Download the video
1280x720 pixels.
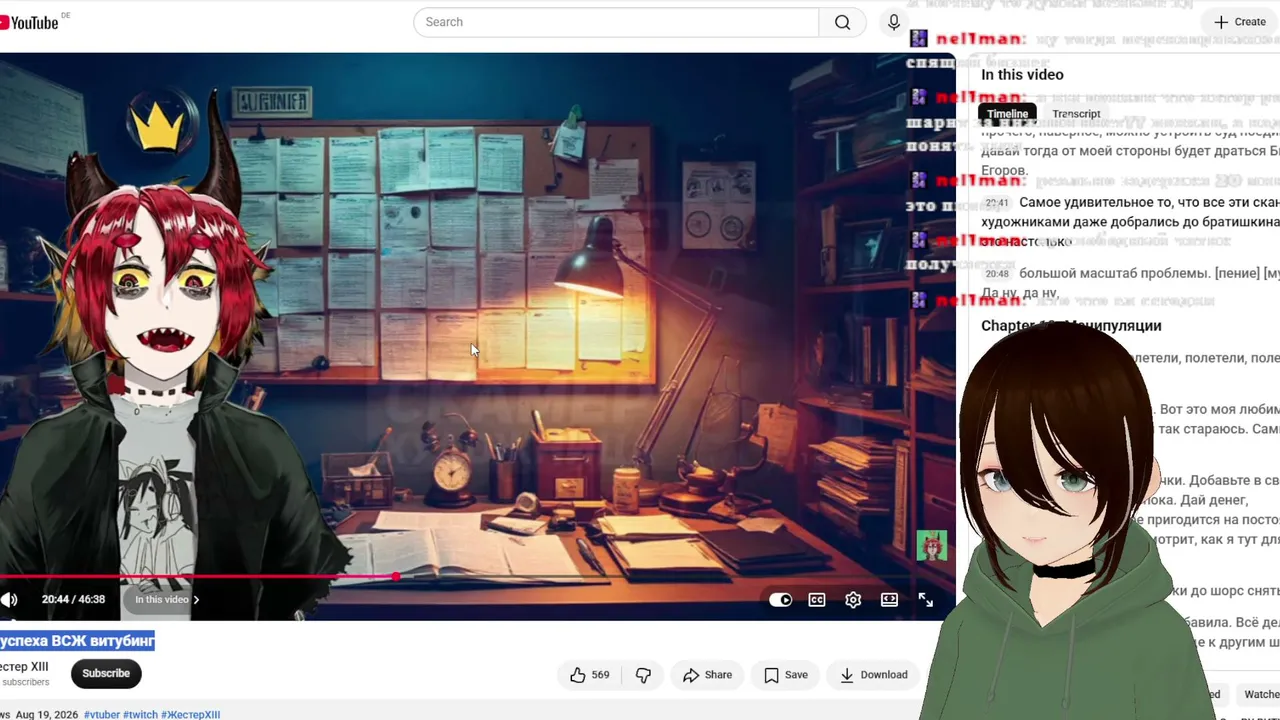874,675
